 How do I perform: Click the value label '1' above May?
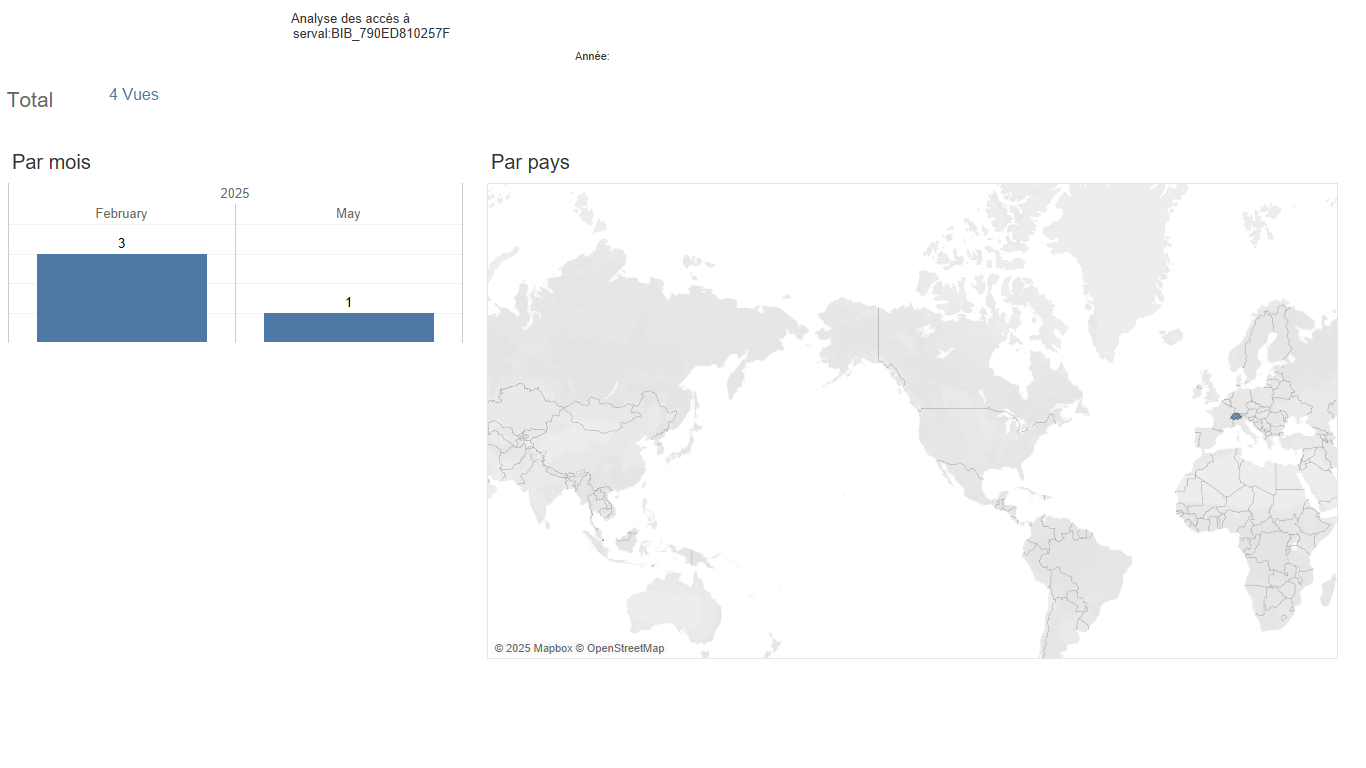348,302
